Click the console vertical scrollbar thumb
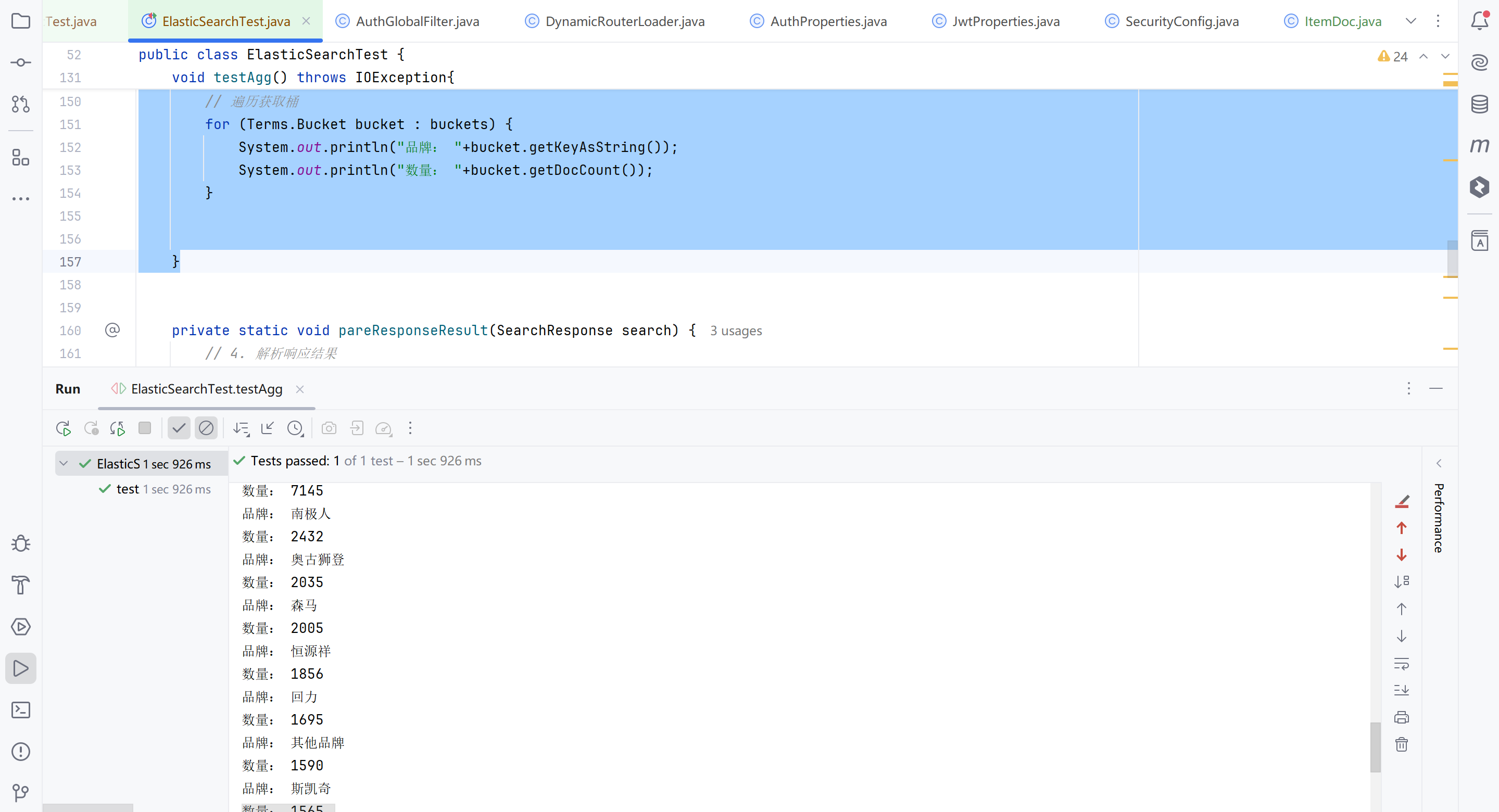 coord(1375,747)
